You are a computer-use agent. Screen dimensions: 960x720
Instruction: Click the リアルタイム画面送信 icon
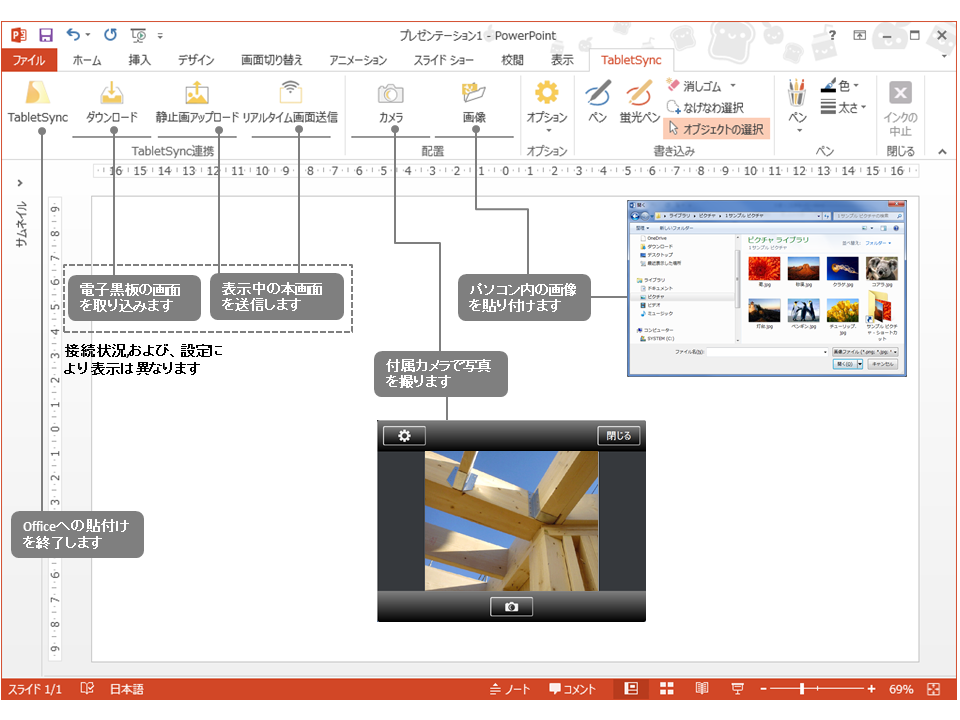point(290,94)
